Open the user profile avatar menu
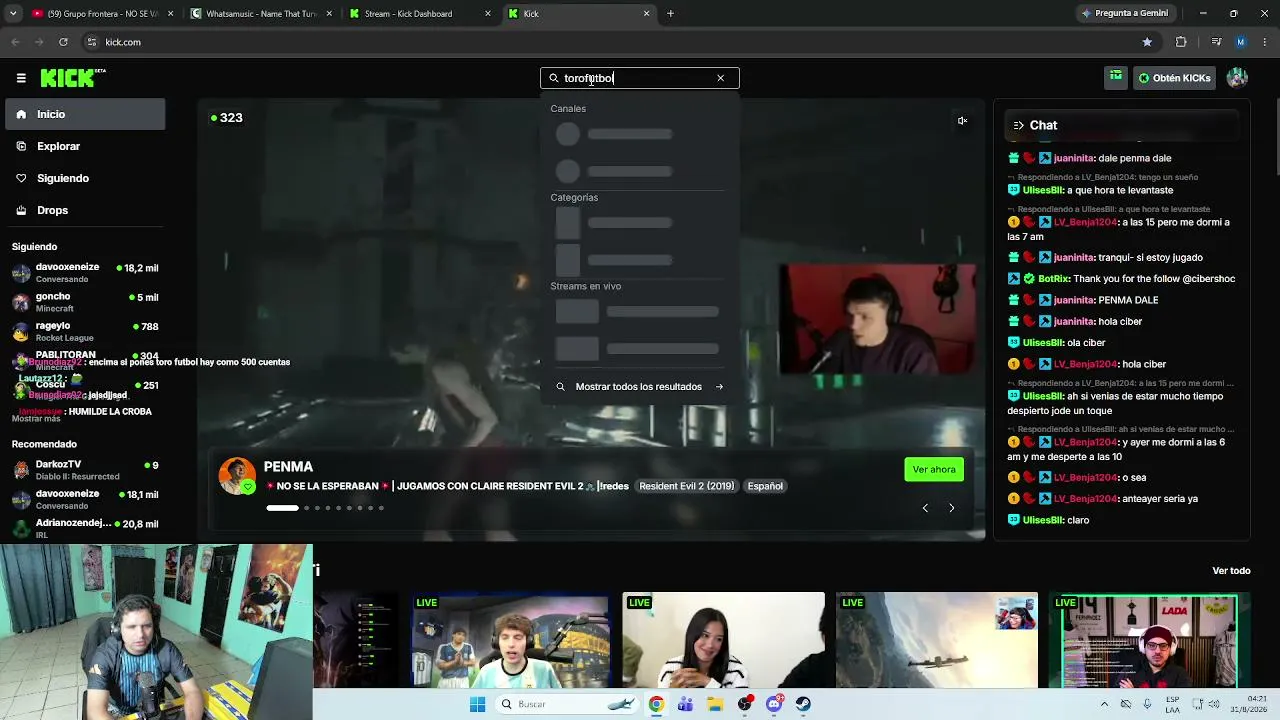 [1237, 78]
